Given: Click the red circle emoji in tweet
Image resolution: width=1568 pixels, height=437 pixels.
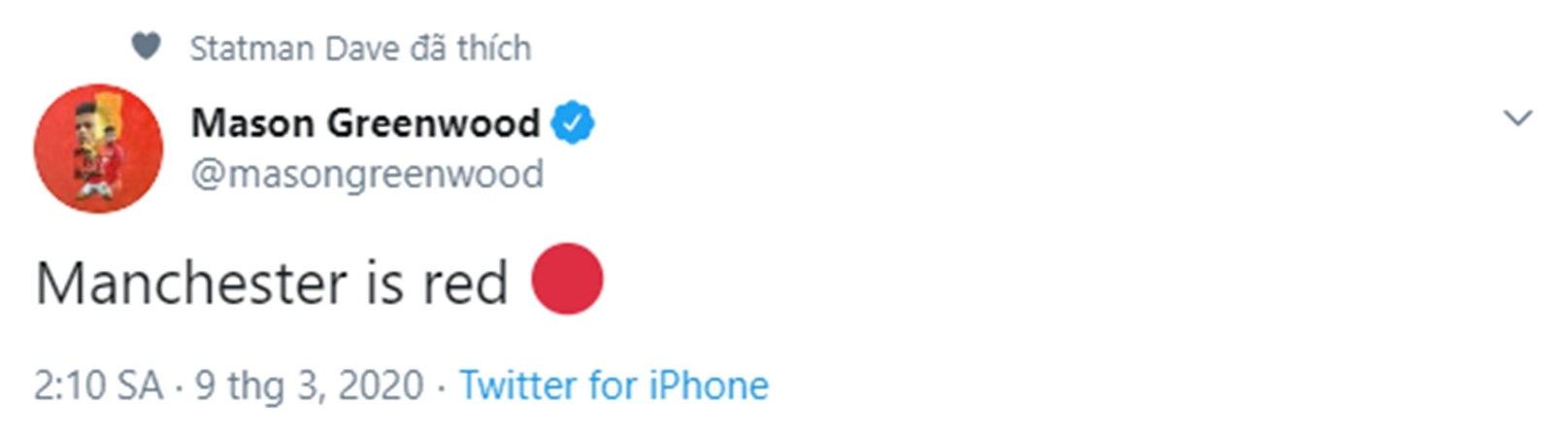Looking at the screenshot, I should [x=567, y=279].
